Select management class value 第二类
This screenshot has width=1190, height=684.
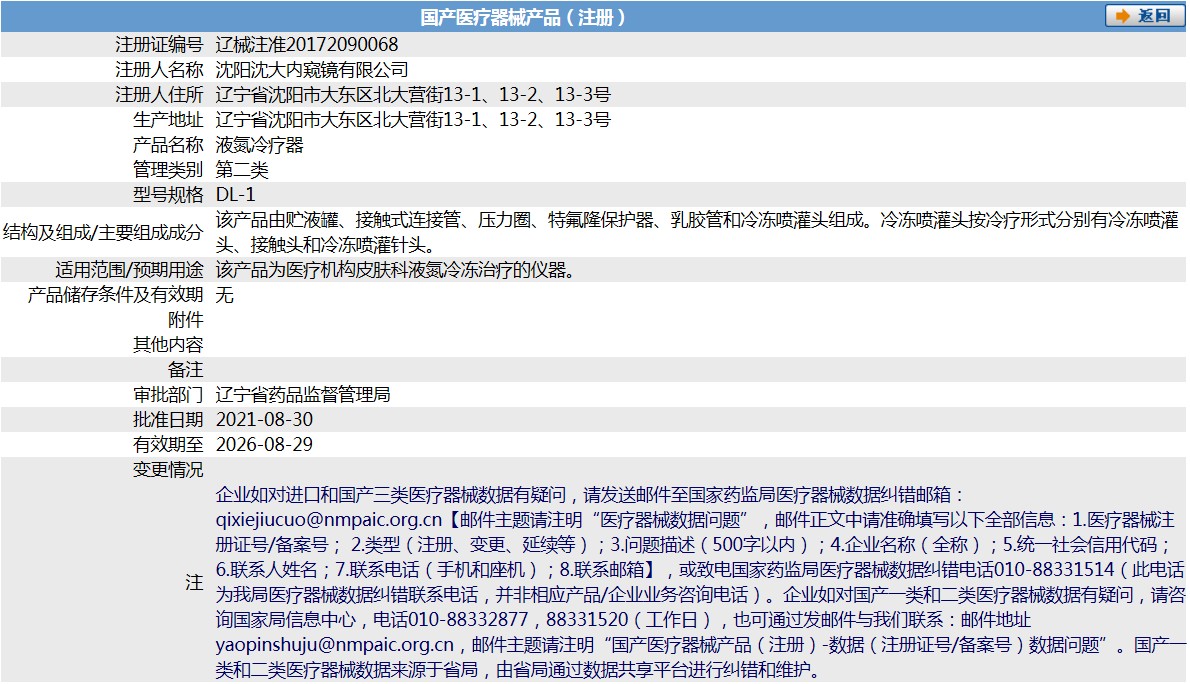click(x=242, y=170)
